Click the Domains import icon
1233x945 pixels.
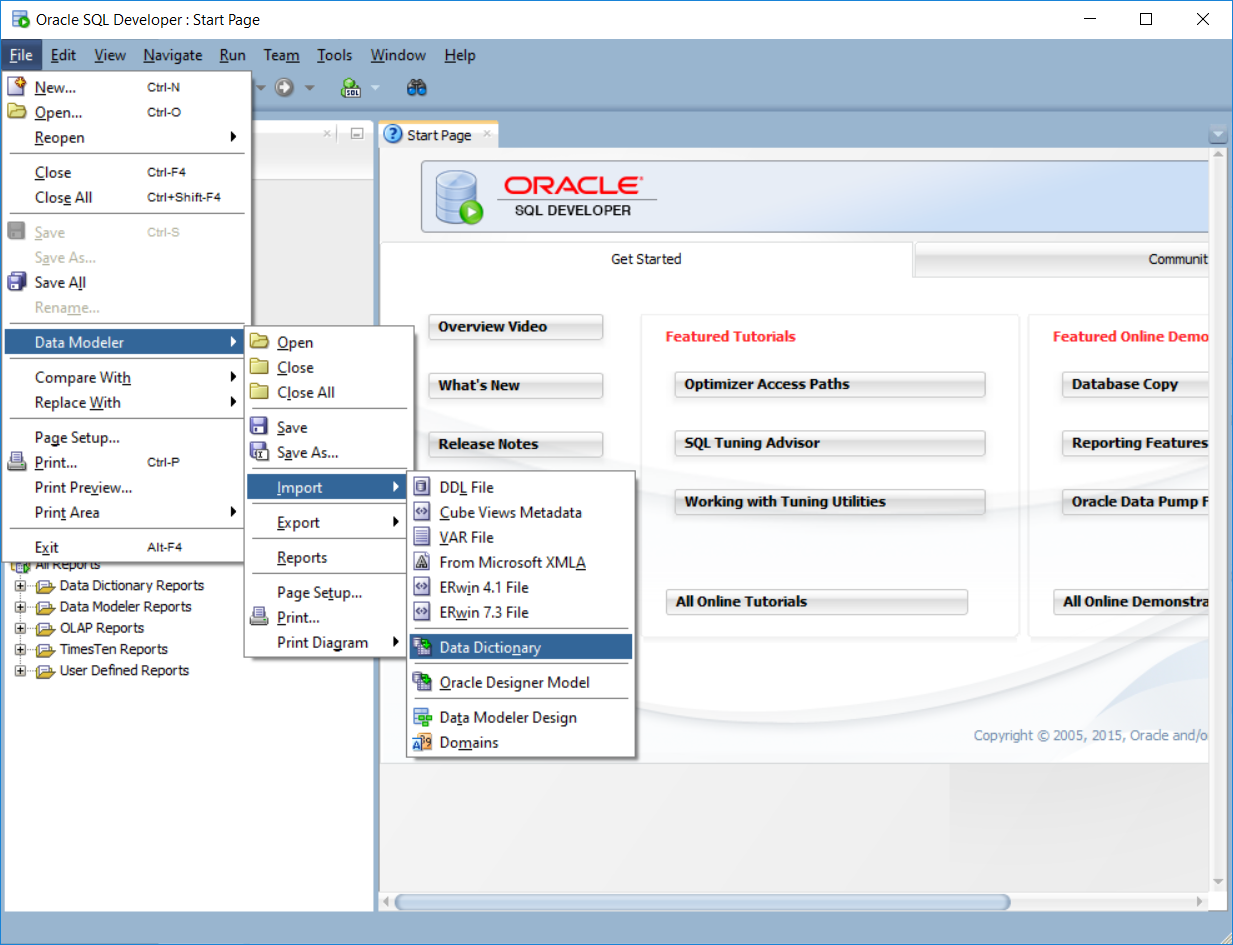pos(421,742)
